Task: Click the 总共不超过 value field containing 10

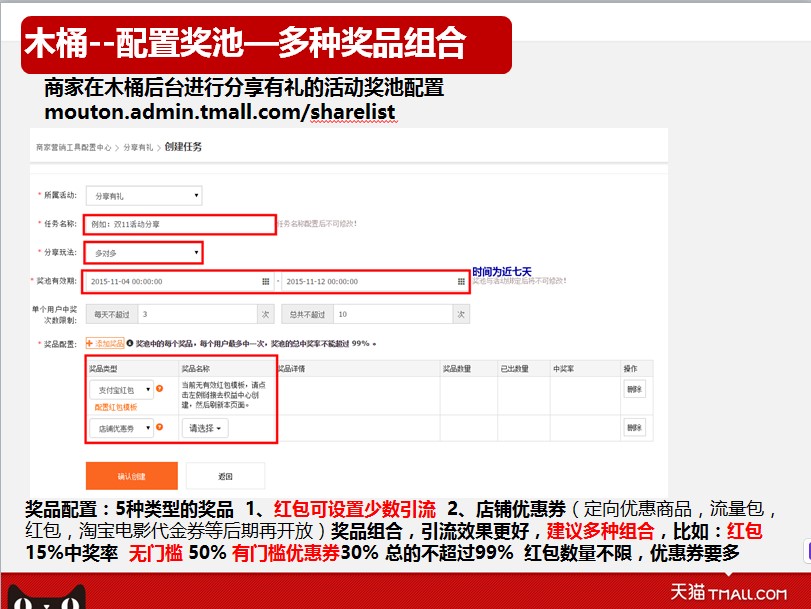Action: [x=393, y=314]
